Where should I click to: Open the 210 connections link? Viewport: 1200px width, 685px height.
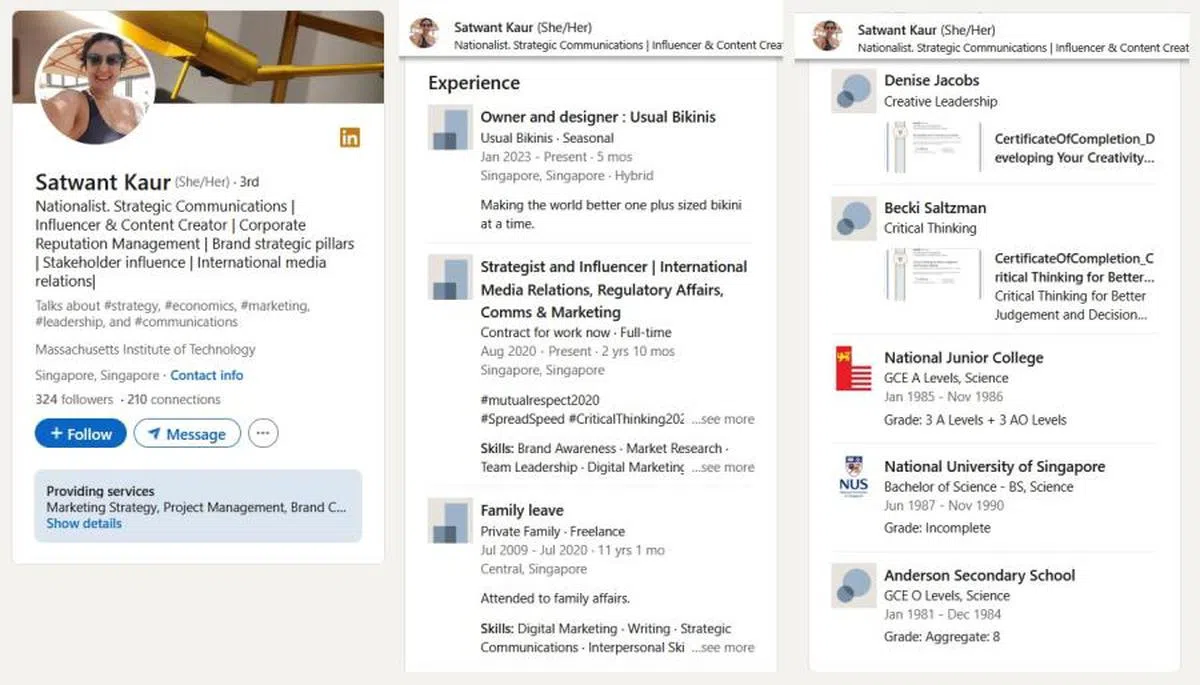[174, 399]
